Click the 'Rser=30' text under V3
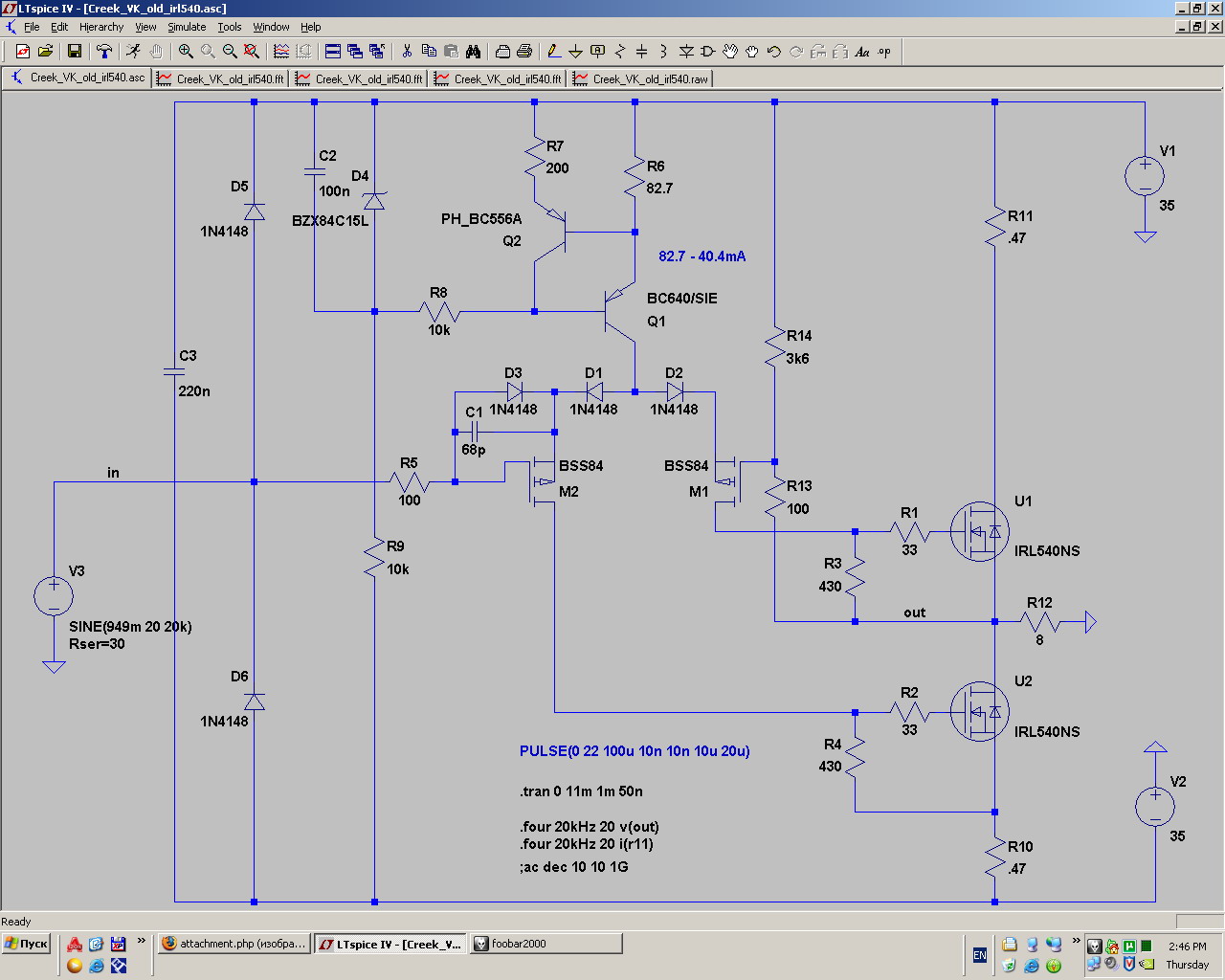The image size is (1225, 980). 97,644
